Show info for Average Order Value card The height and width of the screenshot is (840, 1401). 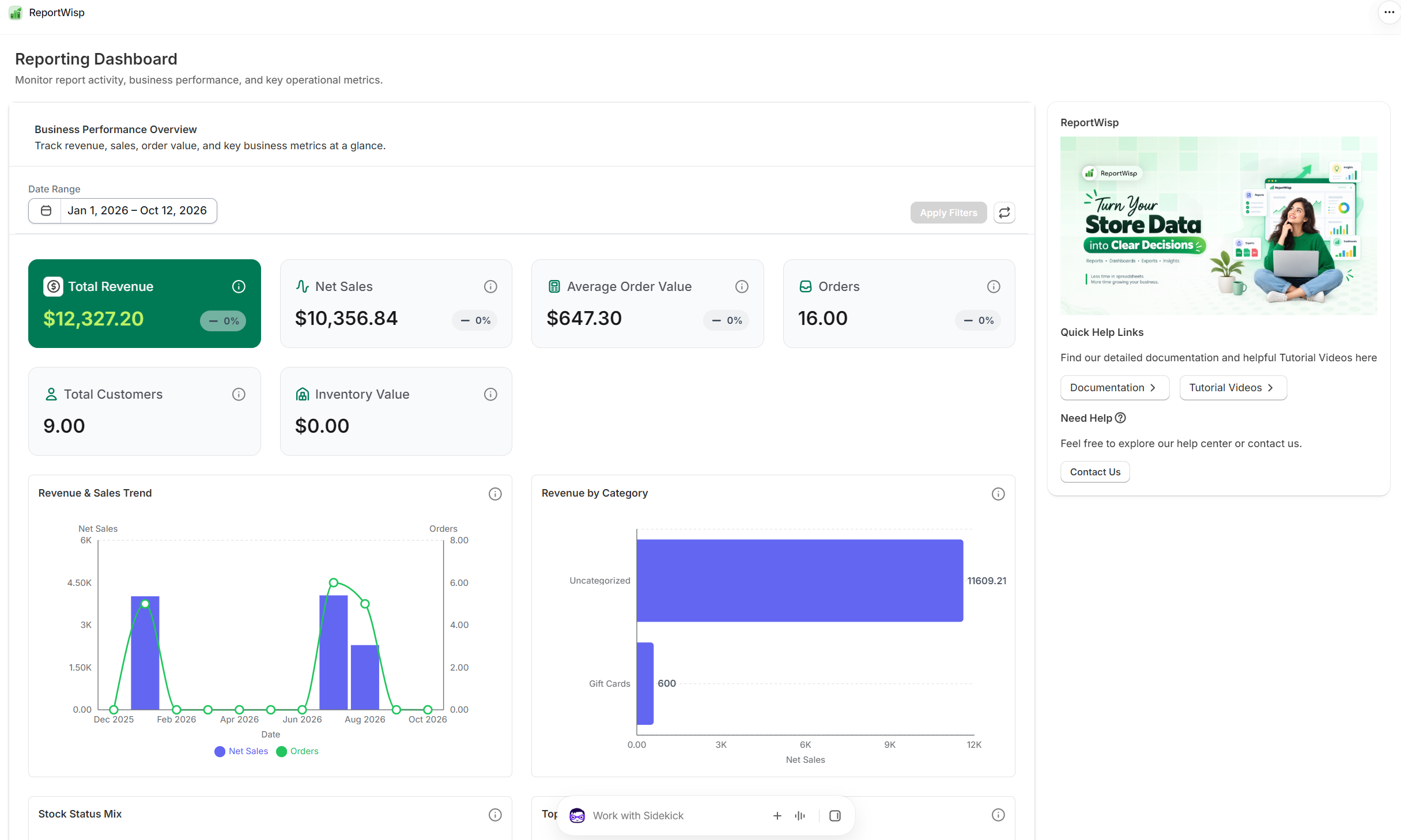(742, 286)
